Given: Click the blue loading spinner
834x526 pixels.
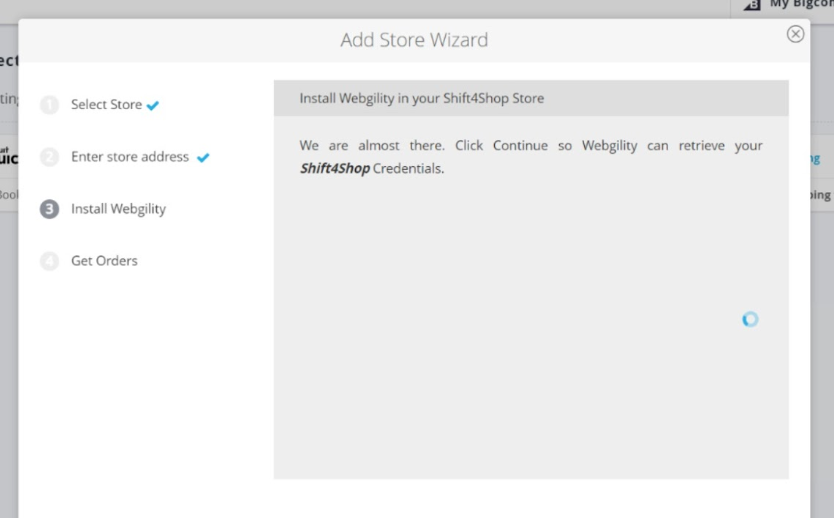Looking at the screenshot, I should [750, 319].
